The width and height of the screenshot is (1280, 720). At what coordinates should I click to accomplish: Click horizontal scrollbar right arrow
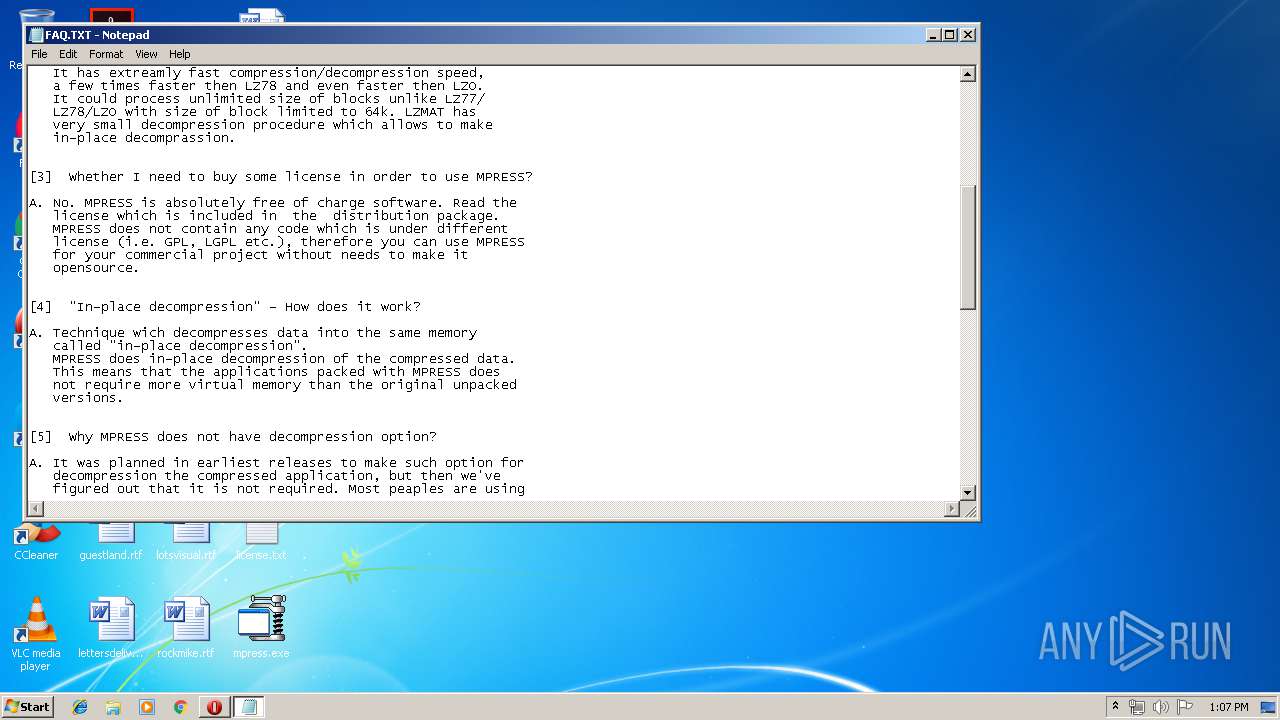(x=952, y=509)
